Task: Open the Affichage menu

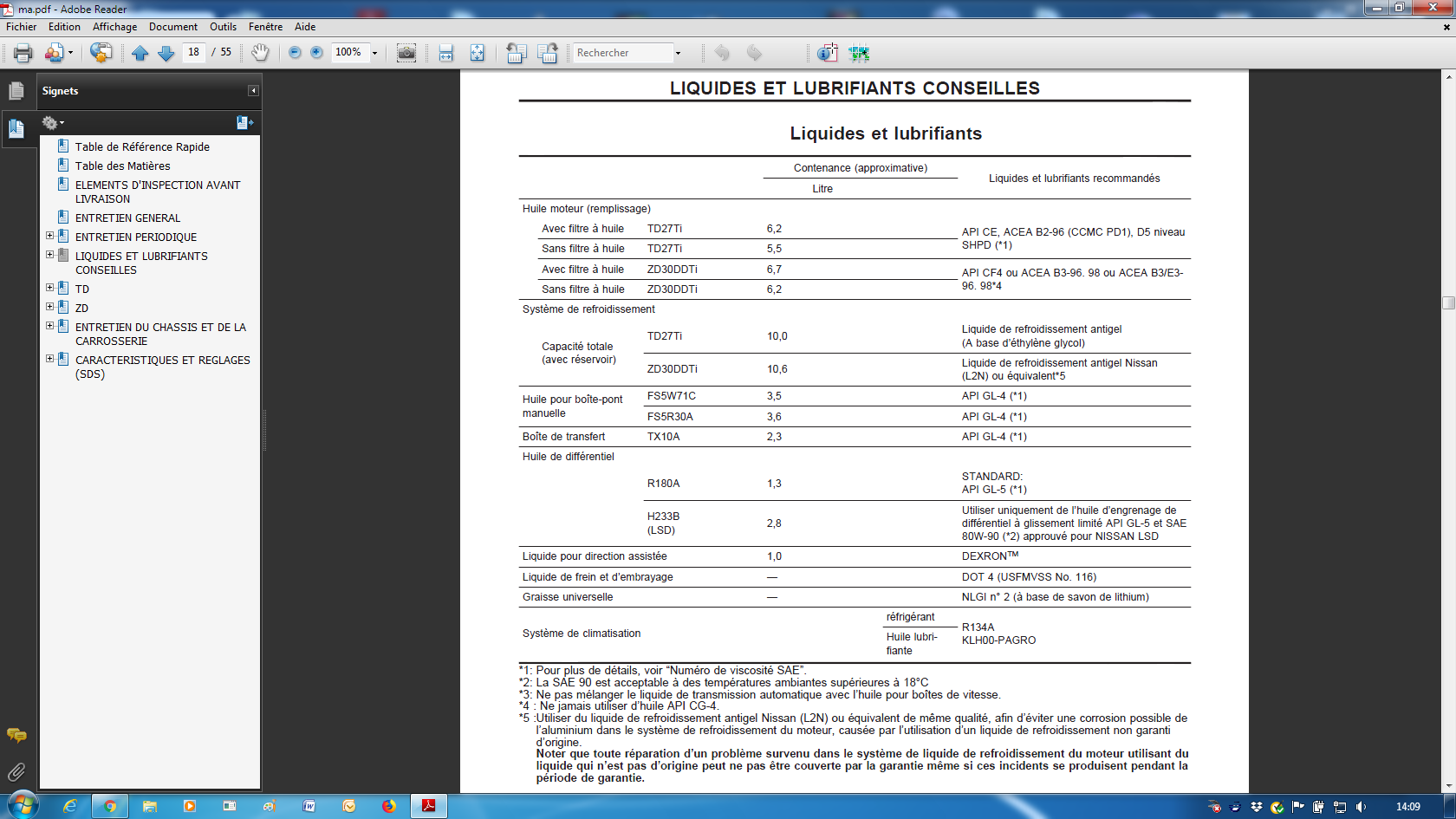Action: pos(115,27)
